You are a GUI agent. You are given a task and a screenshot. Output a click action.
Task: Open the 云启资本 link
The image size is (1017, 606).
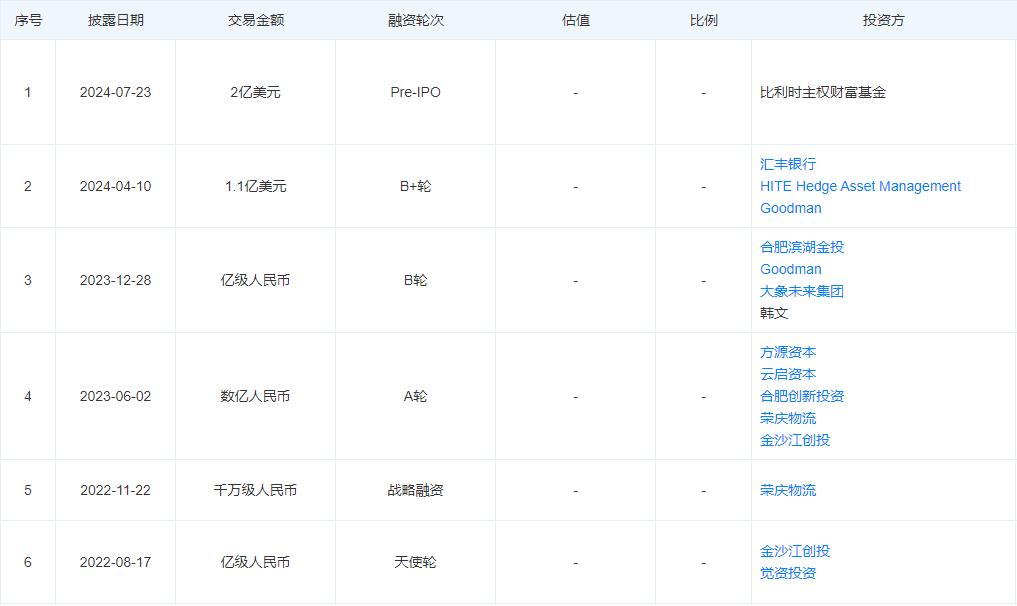(788, 374)
